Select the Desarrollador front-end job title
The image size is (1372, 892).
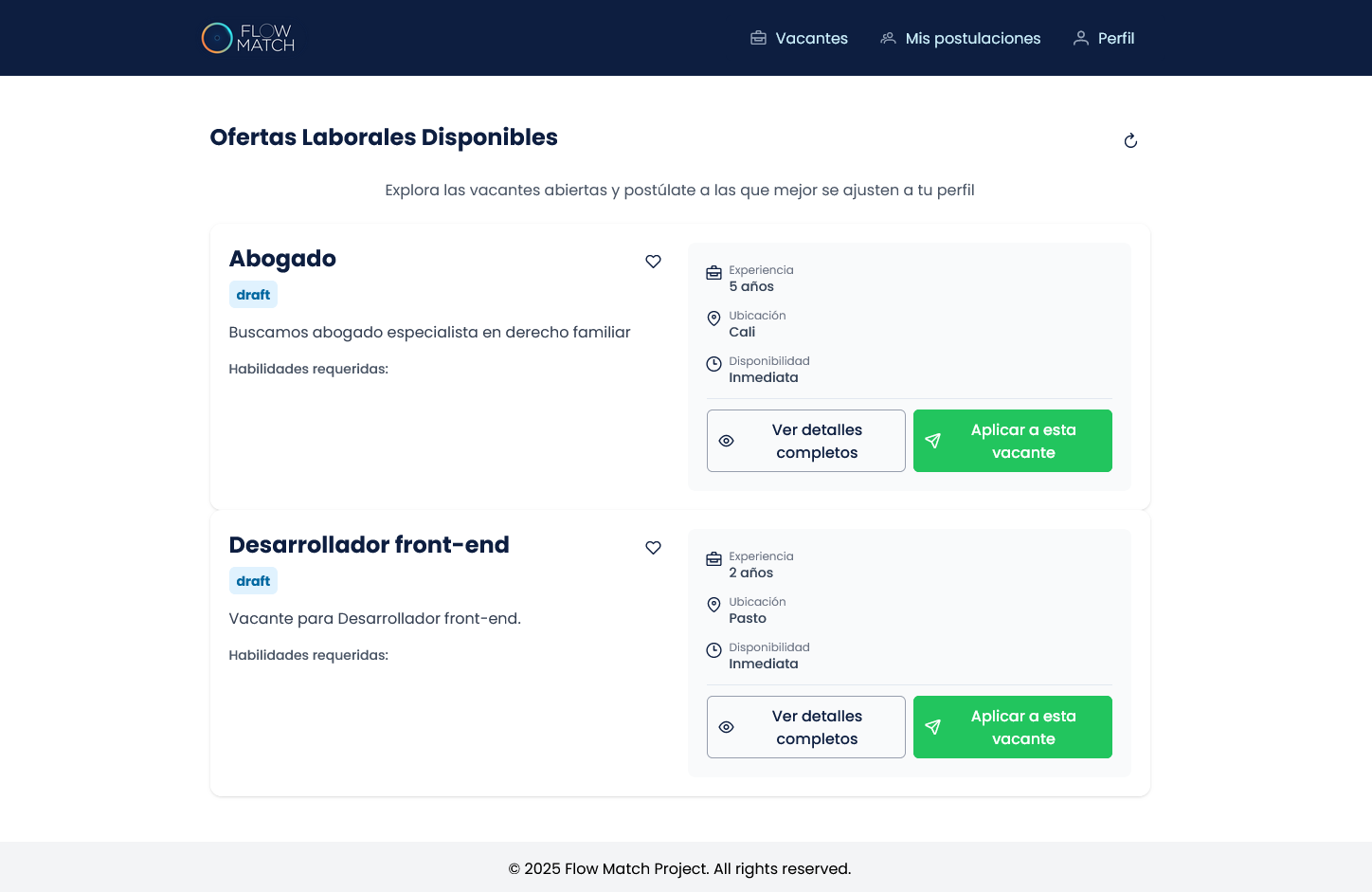pyautogui.click(x=369, y=545)
